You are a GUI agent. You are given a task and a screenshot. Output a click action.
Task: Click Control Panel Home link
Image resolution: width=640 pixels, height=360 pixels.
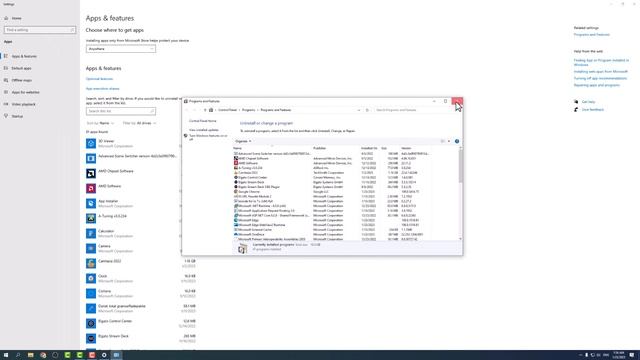[203, 121]
